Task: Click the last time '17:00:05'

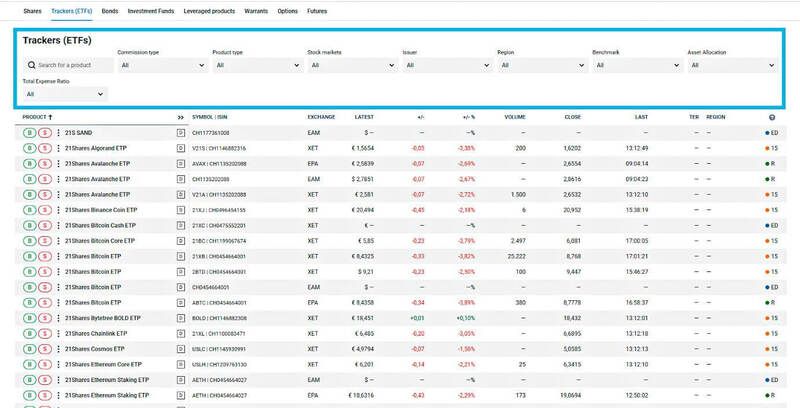Action: (x=637, y=241)
